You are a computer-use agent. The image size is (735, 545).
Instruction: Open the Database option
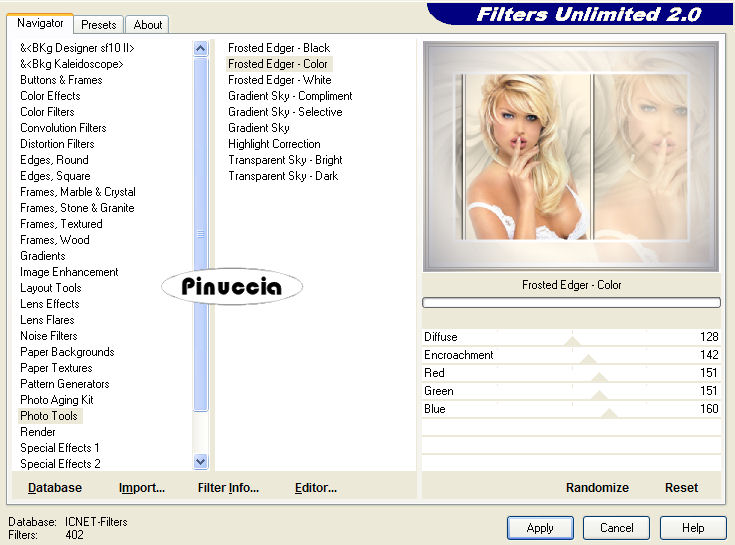[55, 488]
